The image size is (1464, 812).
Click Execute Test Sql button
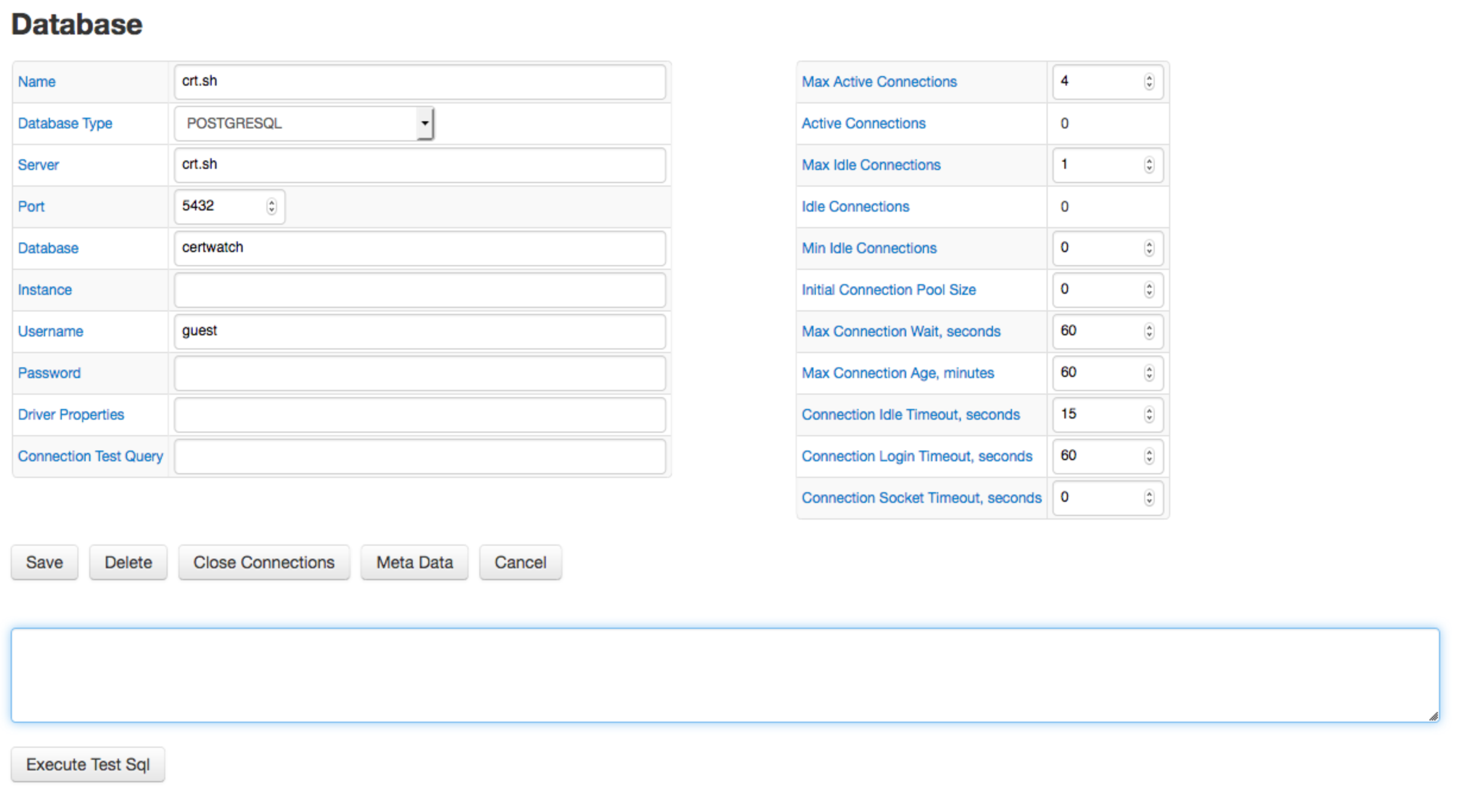(x=88, y=764)
